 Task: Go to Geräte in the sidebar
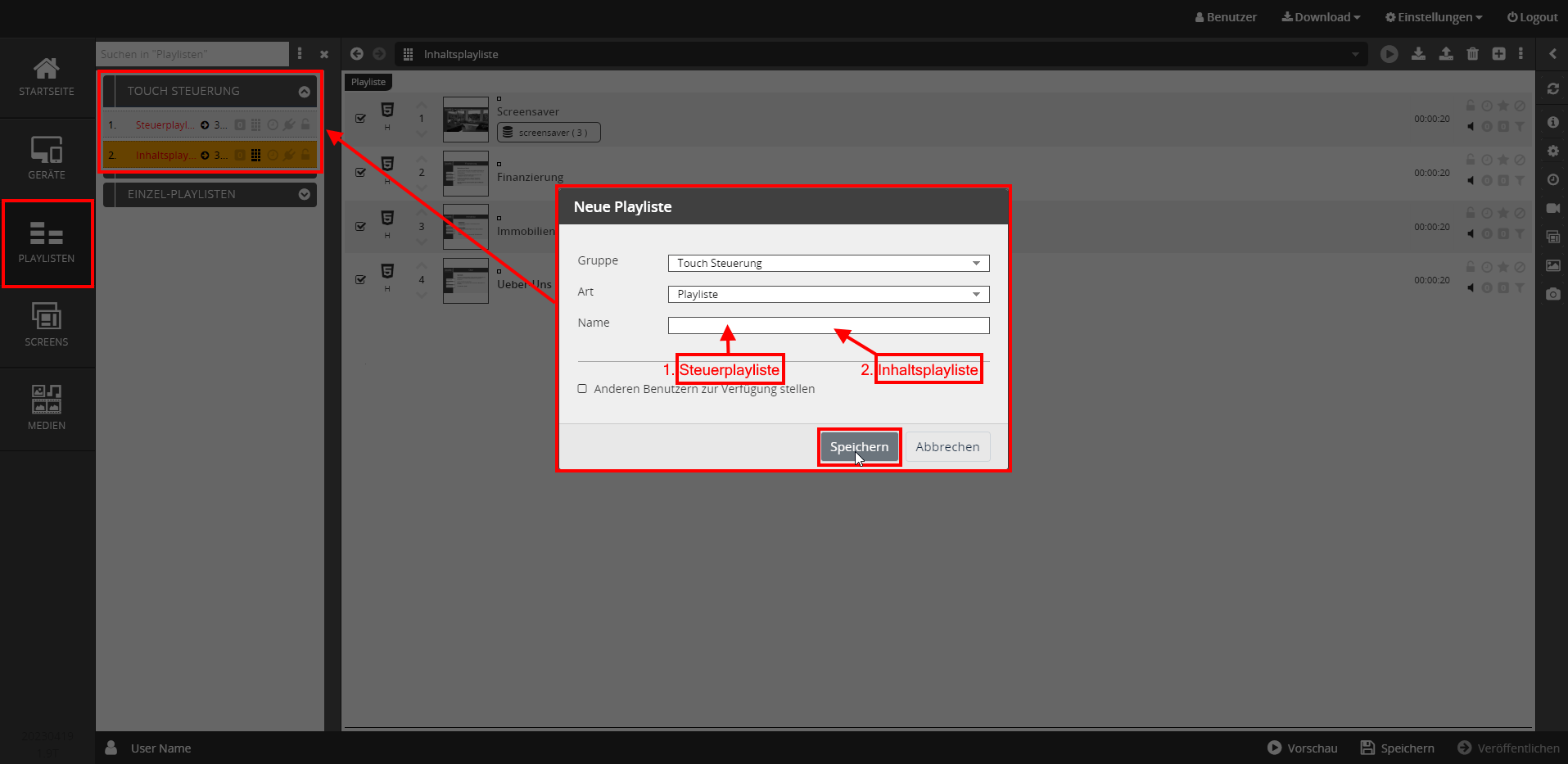click(46, 158)
